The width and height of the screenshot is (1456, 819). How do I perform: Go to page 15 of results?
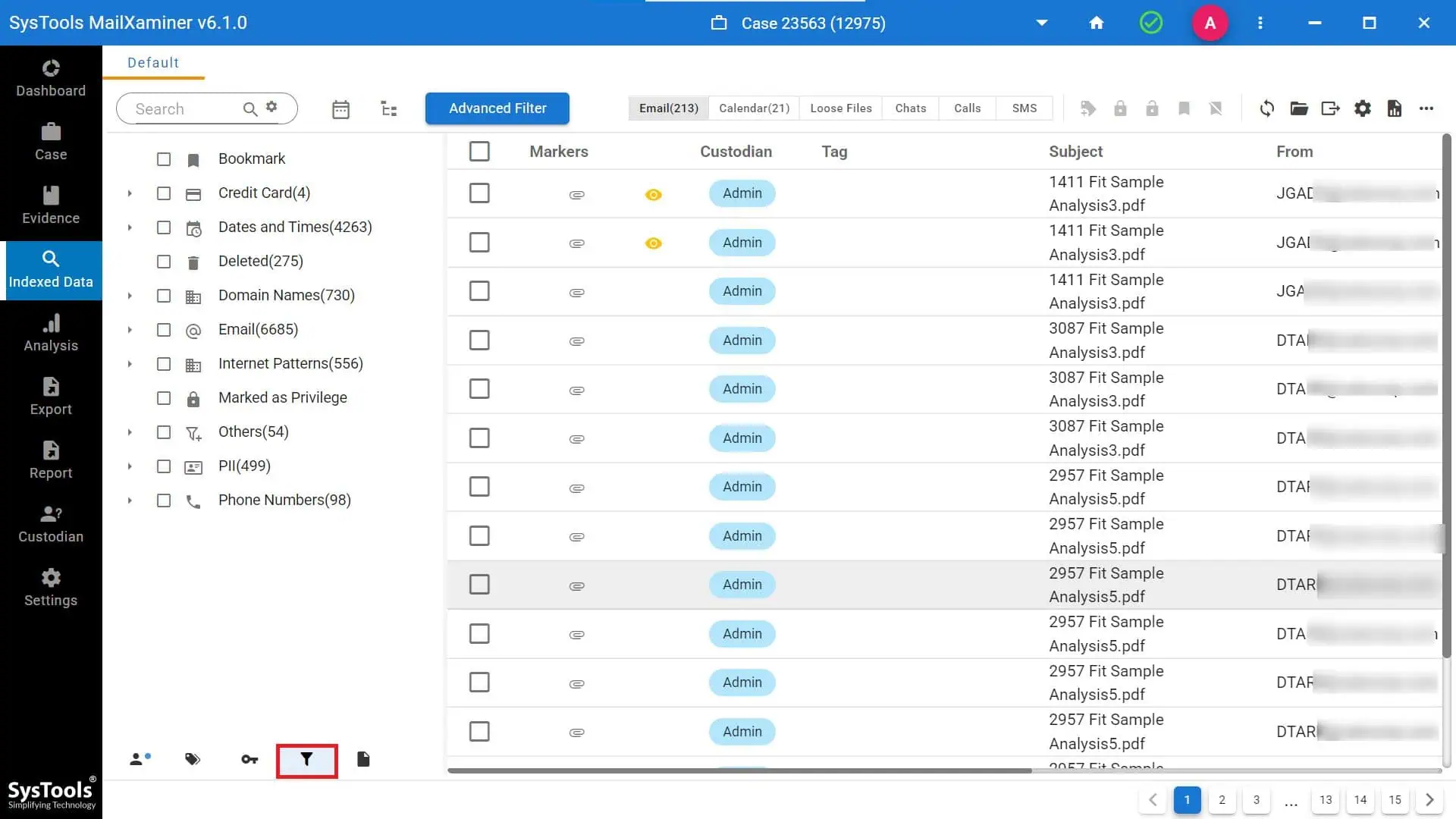pos(1395,799)
